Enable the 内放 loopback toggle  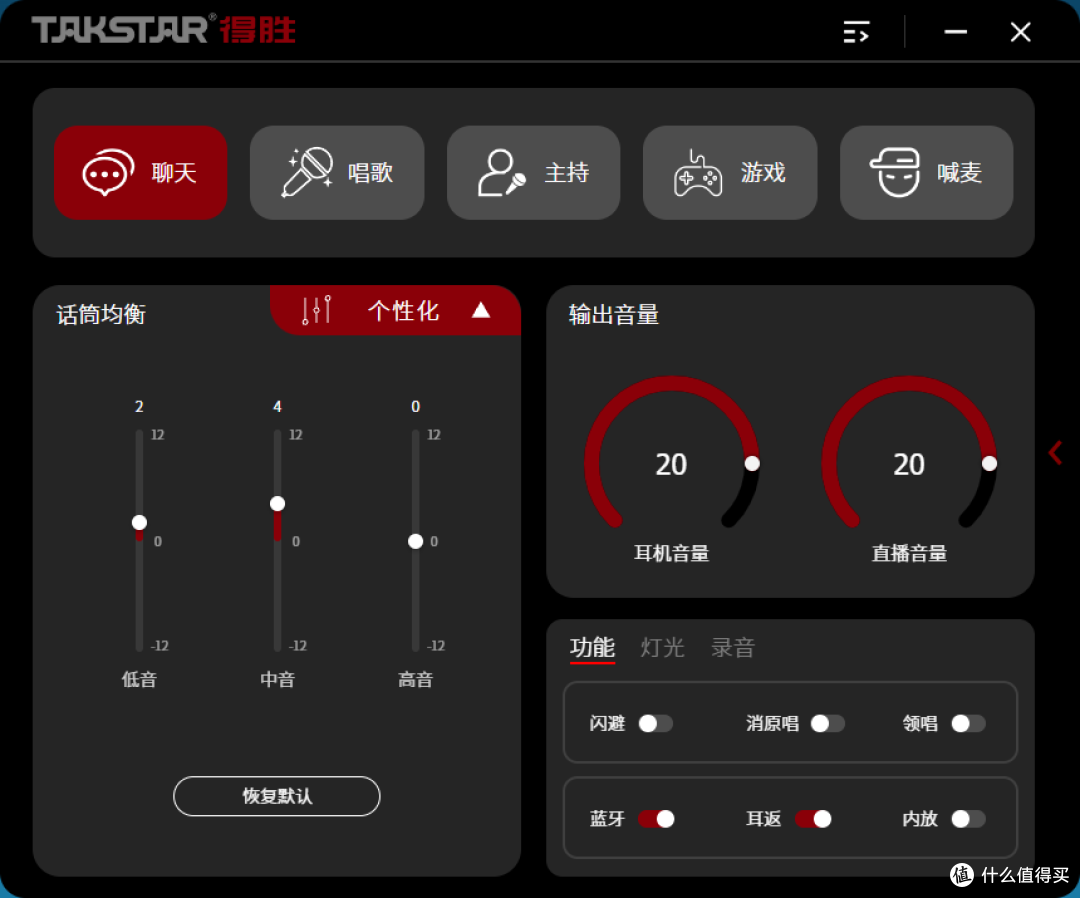coord(968,819)
